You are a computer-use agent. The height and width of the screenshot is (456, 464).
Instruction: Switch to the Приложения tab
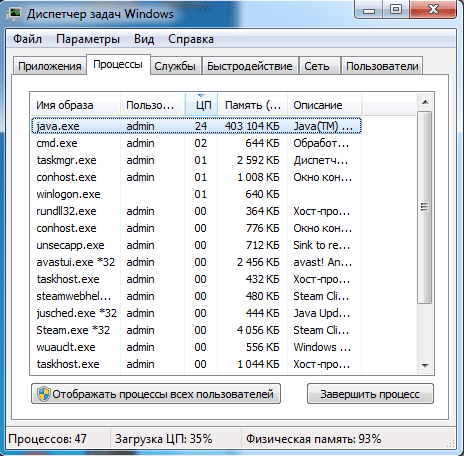pyautogui.click(x=50, y=66)
